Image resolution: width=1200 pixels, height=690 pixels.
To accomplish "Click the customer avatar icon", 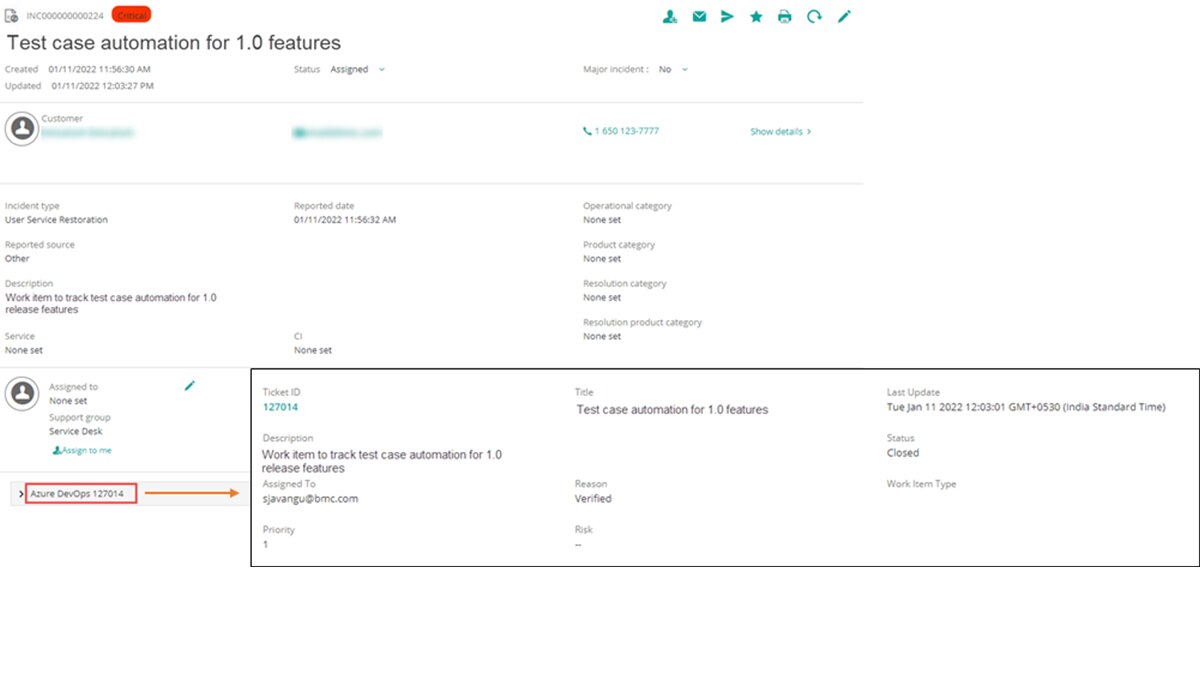I will click(21, 128).
